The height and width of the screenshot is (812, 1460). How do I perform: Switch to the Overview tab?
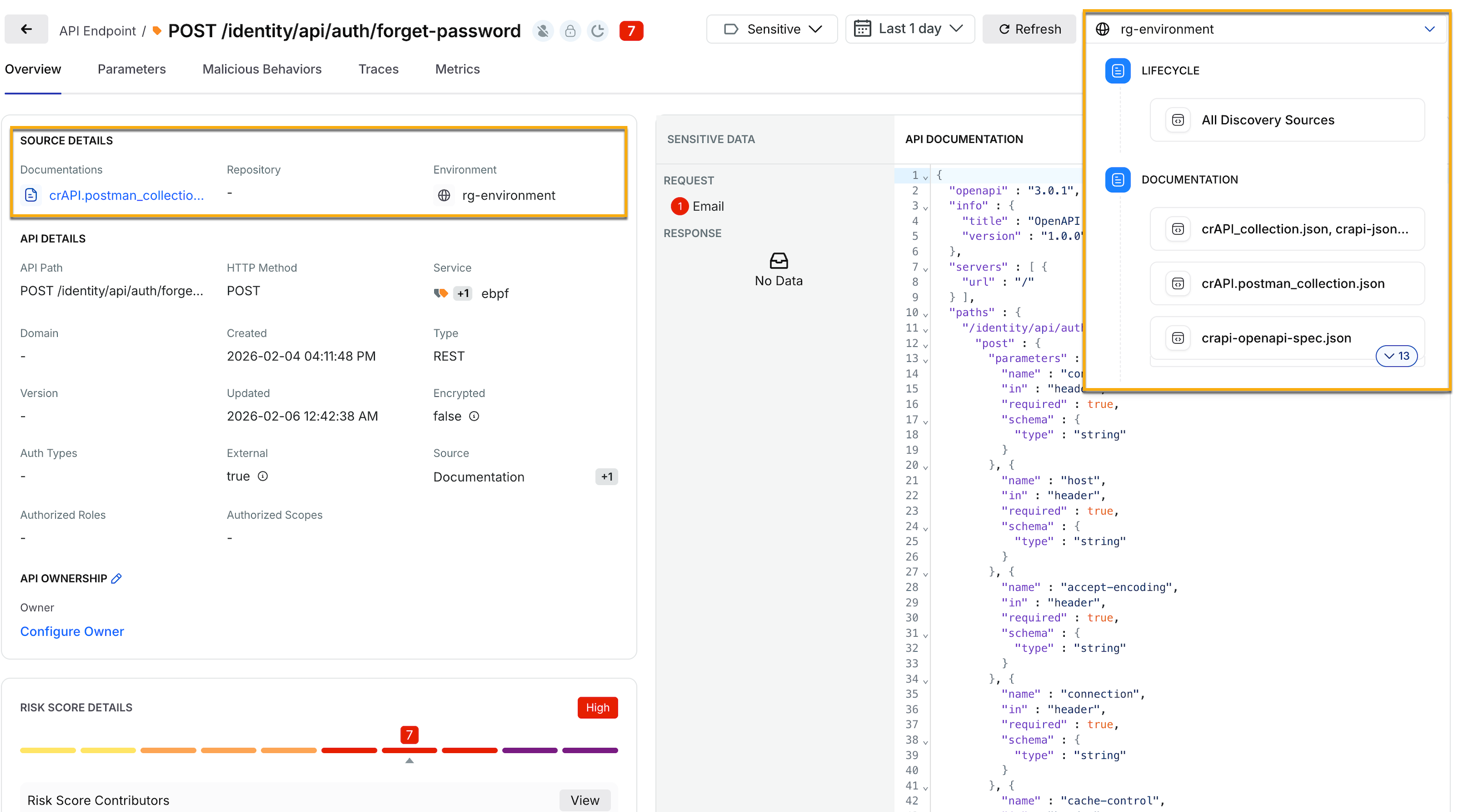click(x=33, y=69)
